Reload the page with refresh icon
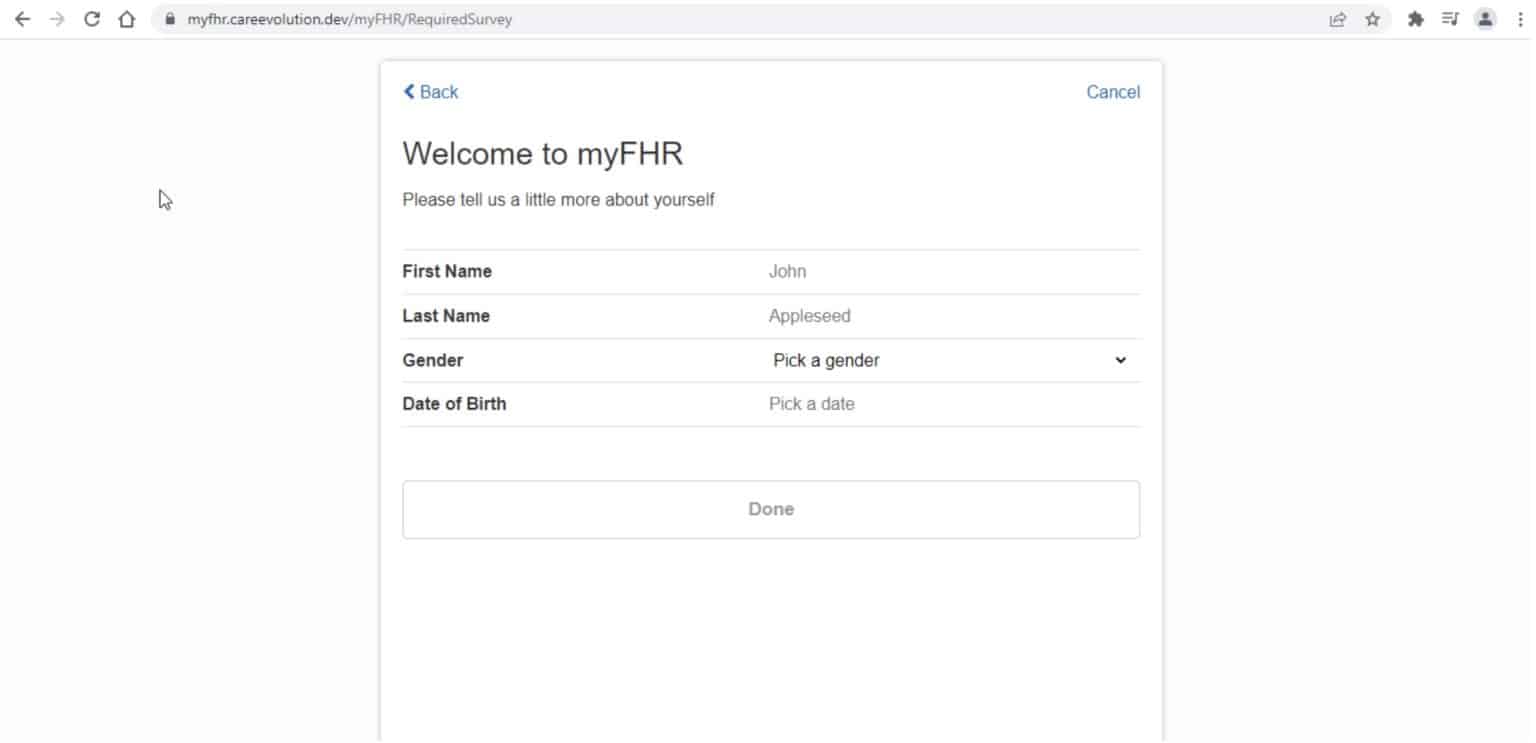 pos(92,19)
